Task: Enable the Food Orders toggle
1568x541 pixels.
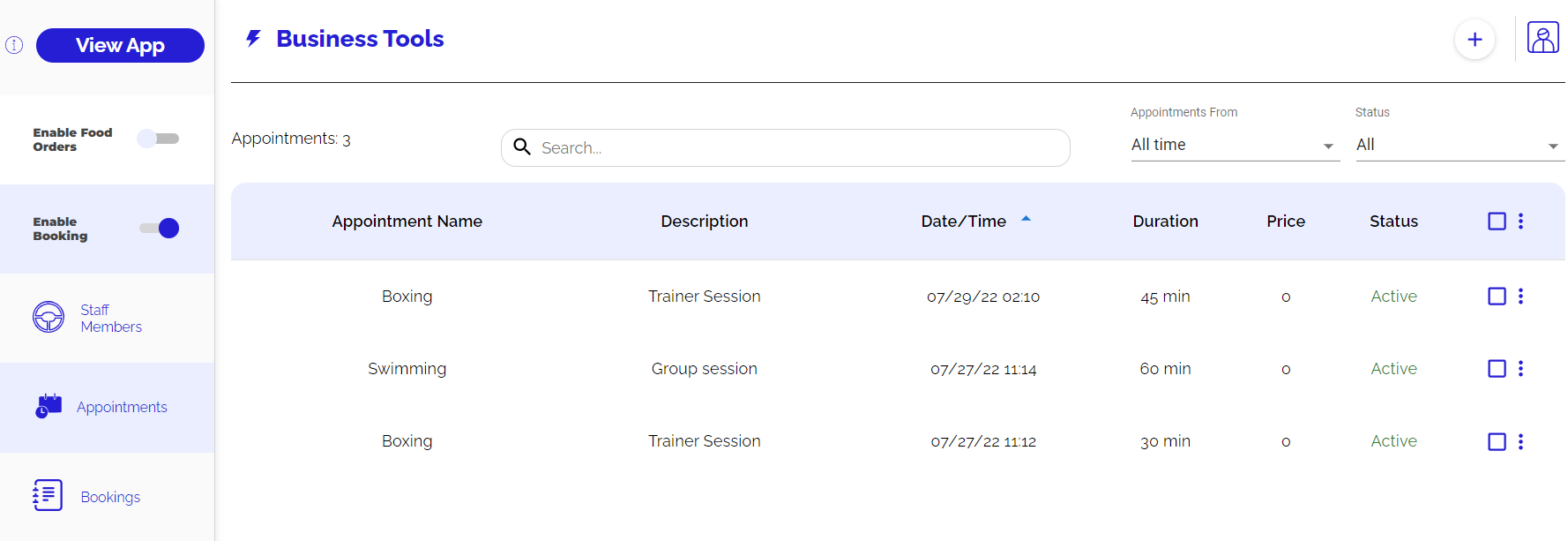Action: (159, 139)
